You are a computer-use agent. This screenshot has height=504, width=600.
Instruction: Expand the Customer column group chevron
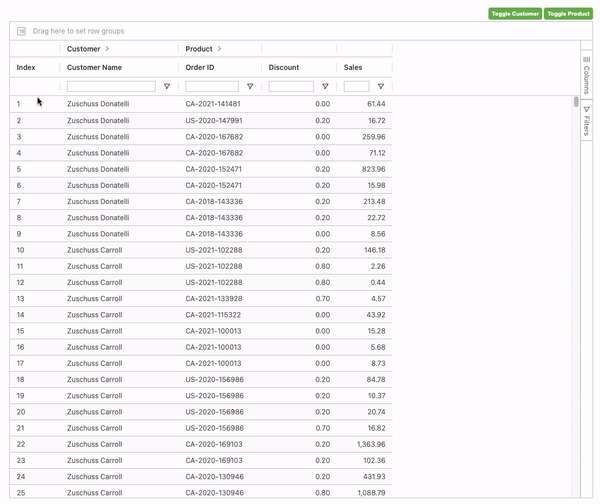tap(108, 49)
